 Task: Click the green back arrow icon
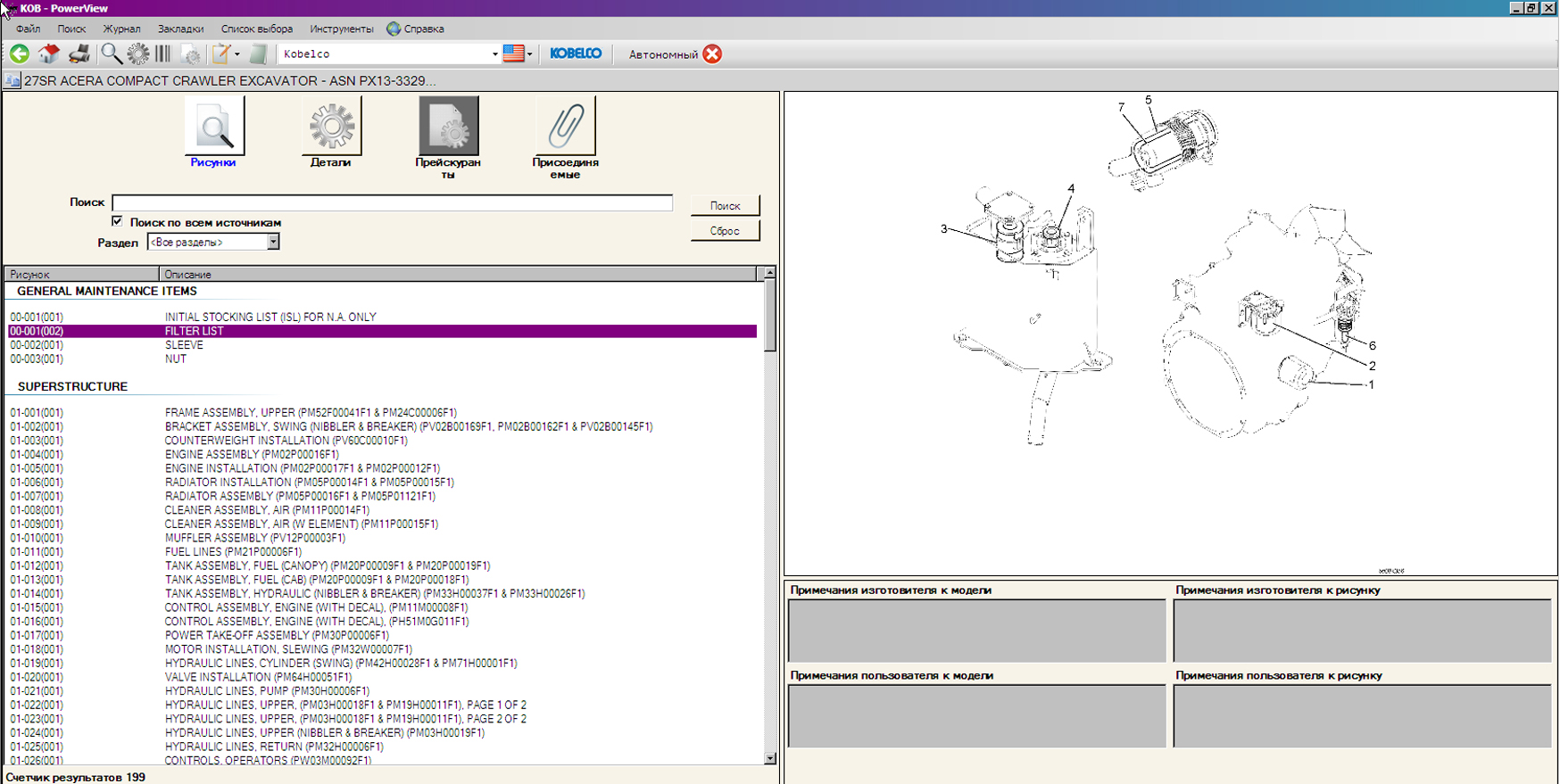point(20,54)
